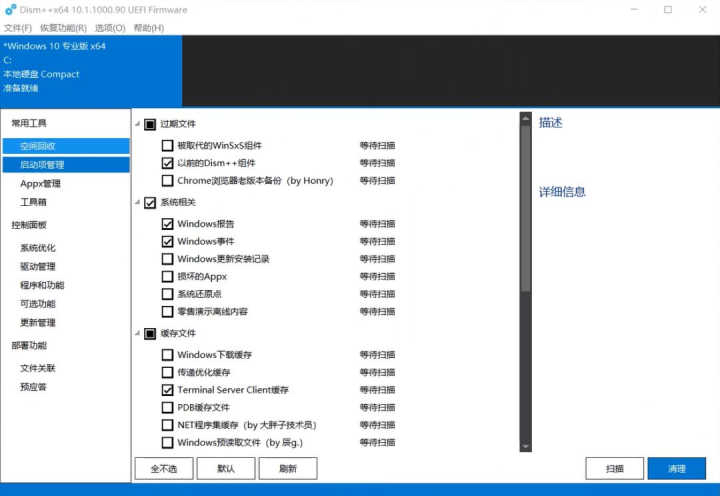Open the 选项(O) menu

pyautogui.click(x=109, y=28)
